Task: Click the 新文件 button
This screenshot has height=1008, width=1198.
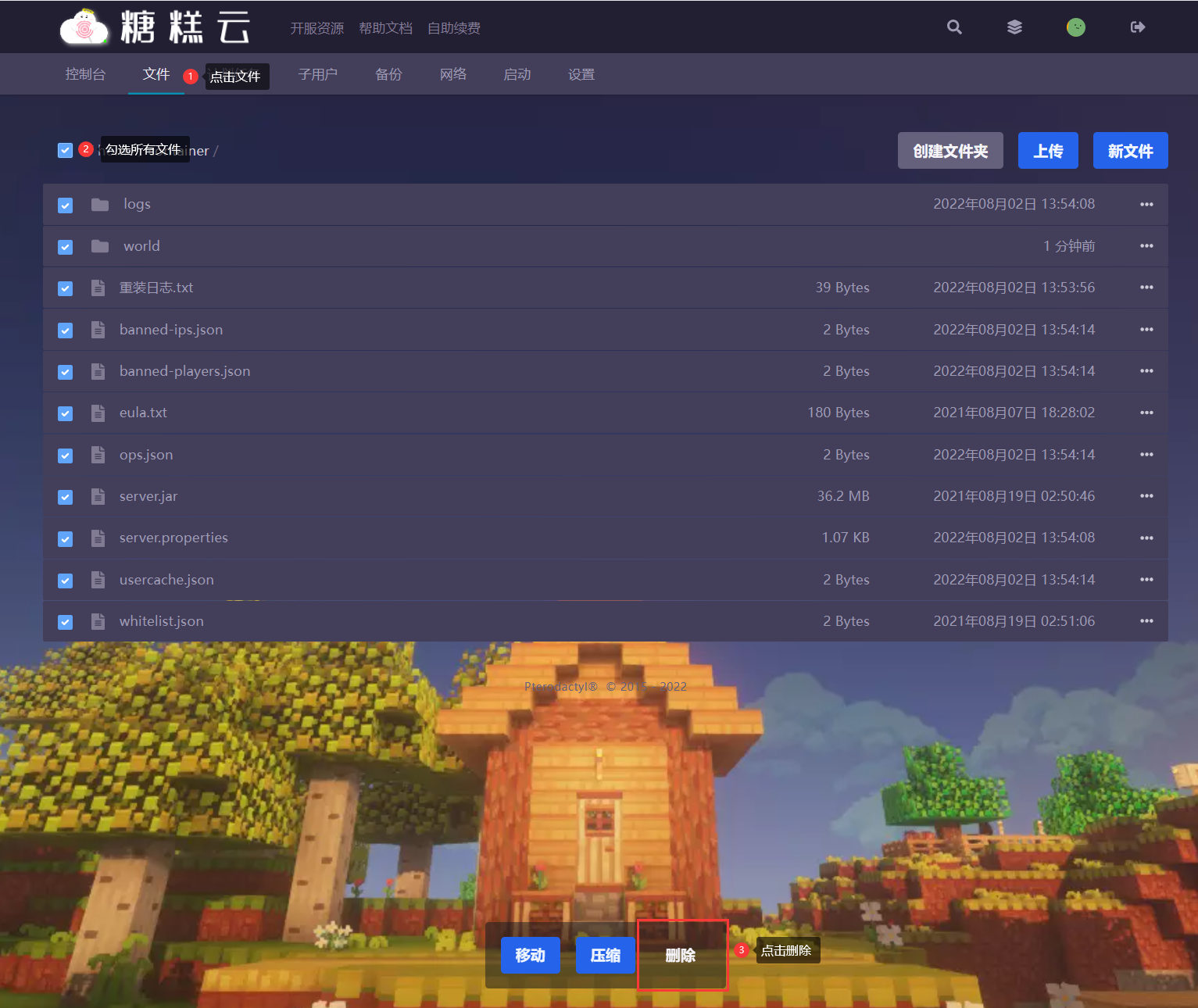Action: coord(1131,151)
